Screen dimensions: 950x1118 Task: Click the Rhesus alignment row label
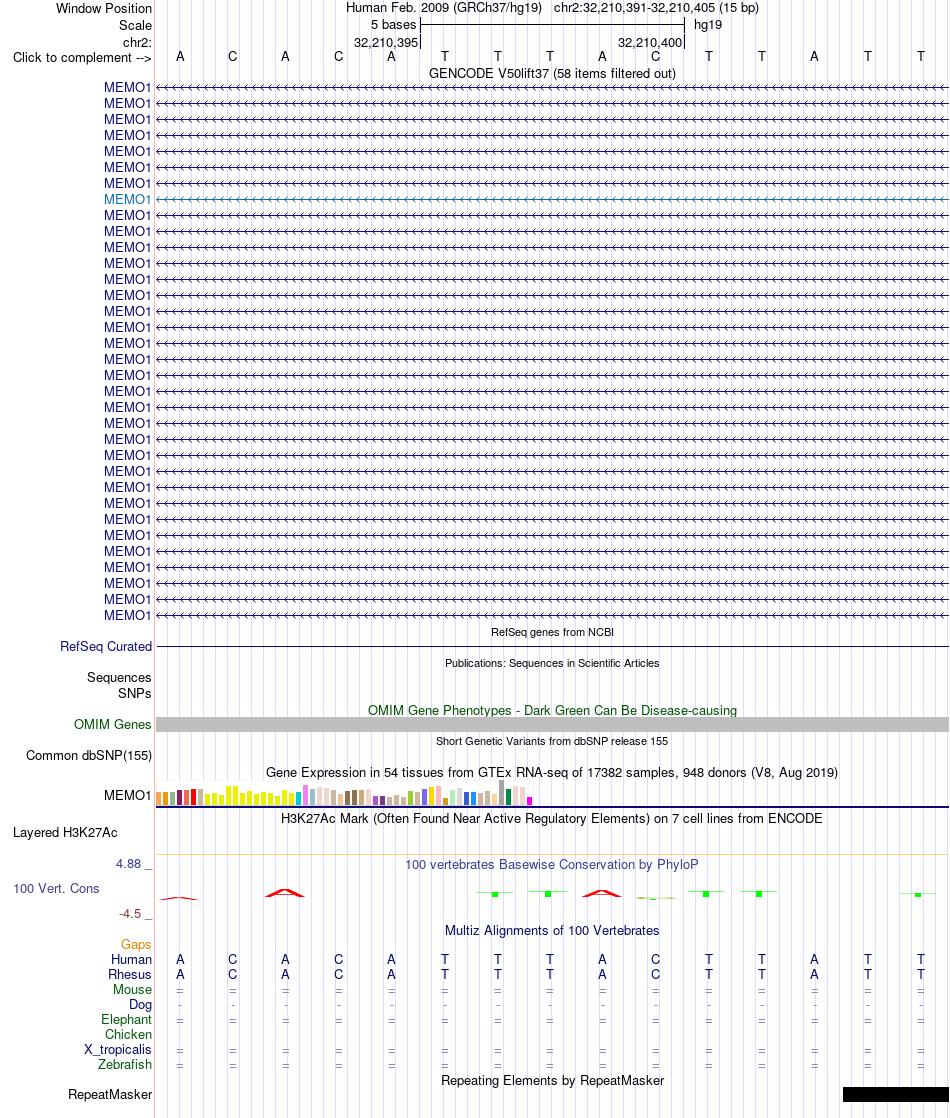pos(130,975)
